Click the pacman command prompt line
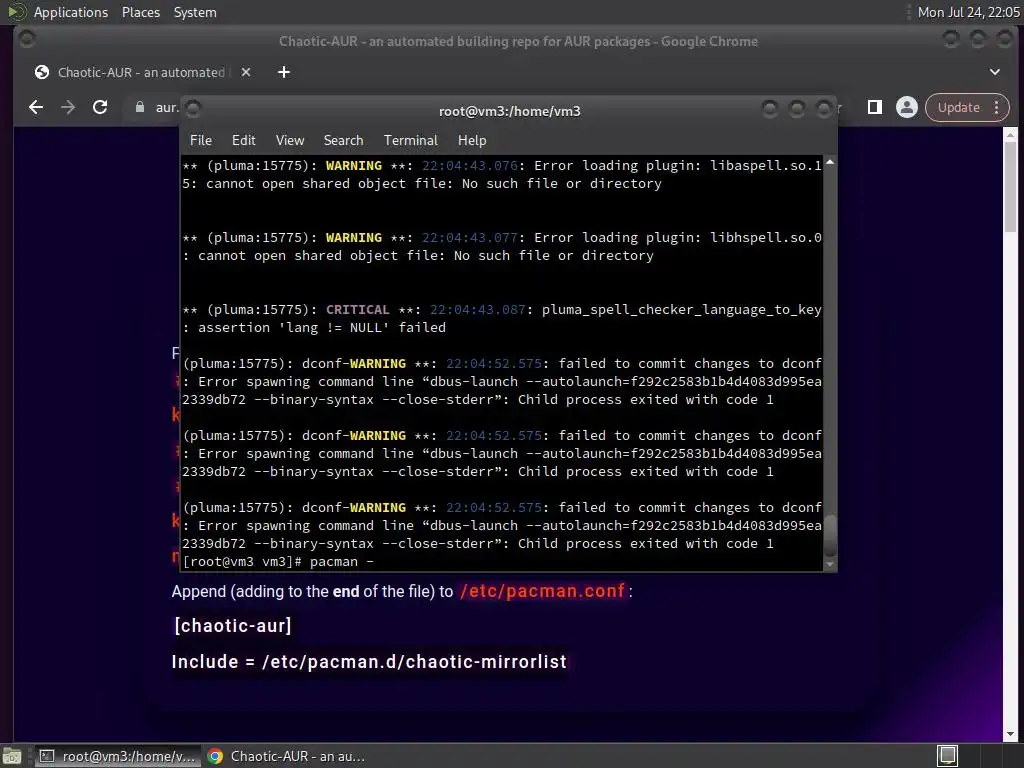This screenshot has height=768, width=1024. pos(279,562)
